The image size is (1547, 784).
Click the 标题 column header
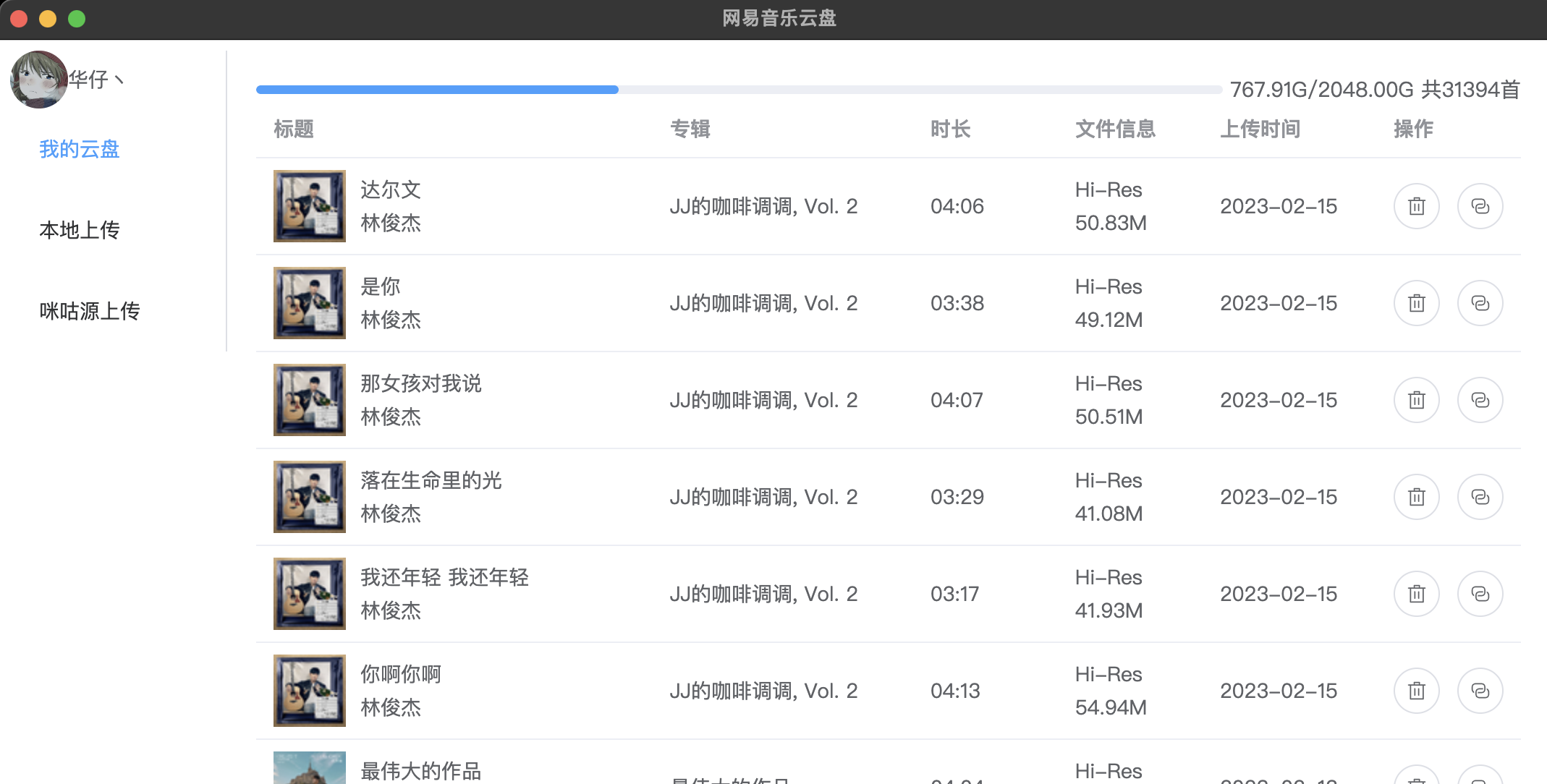point(293,129)
